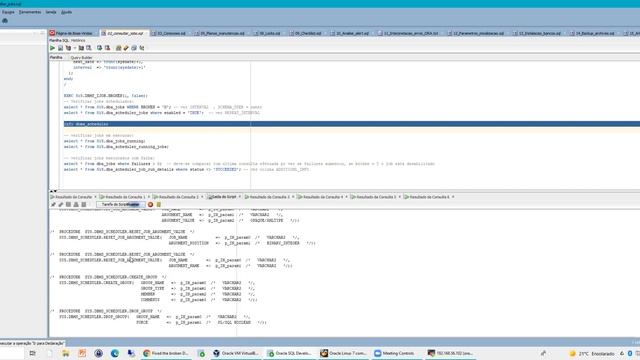Open the Resultado da Consulta 4 tab

click(322, 197)
